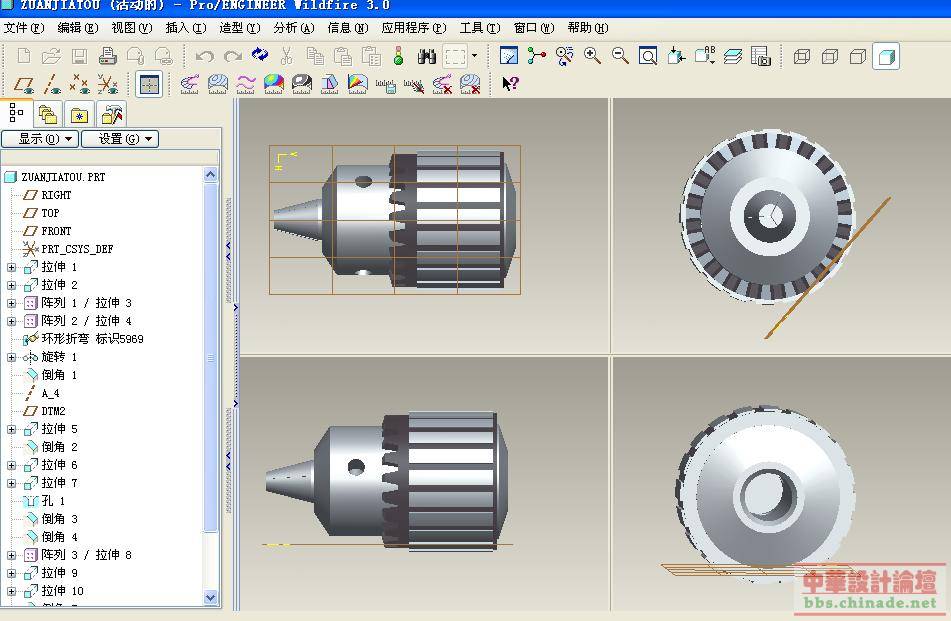Open the 插入(I) menu
This screenshot has height=621, width=951.
pos(185,28)
